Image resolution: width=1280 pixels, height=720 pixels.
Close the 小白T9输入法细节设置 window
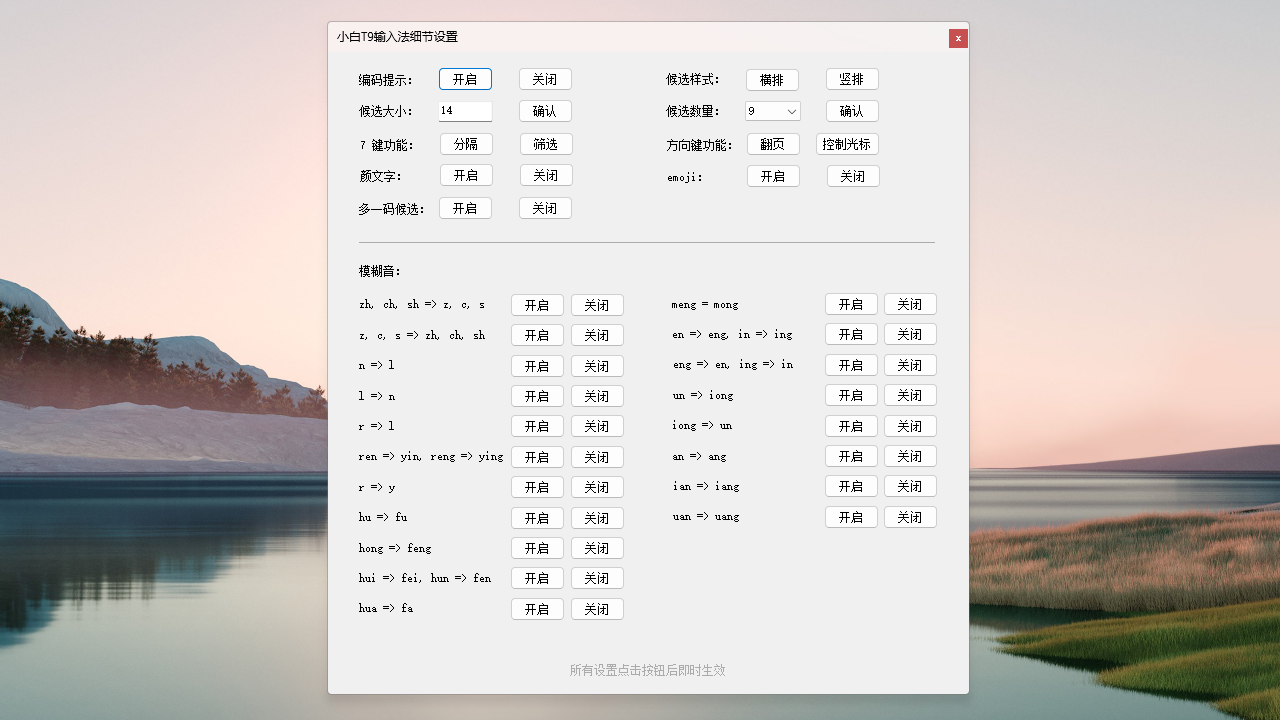958,38
